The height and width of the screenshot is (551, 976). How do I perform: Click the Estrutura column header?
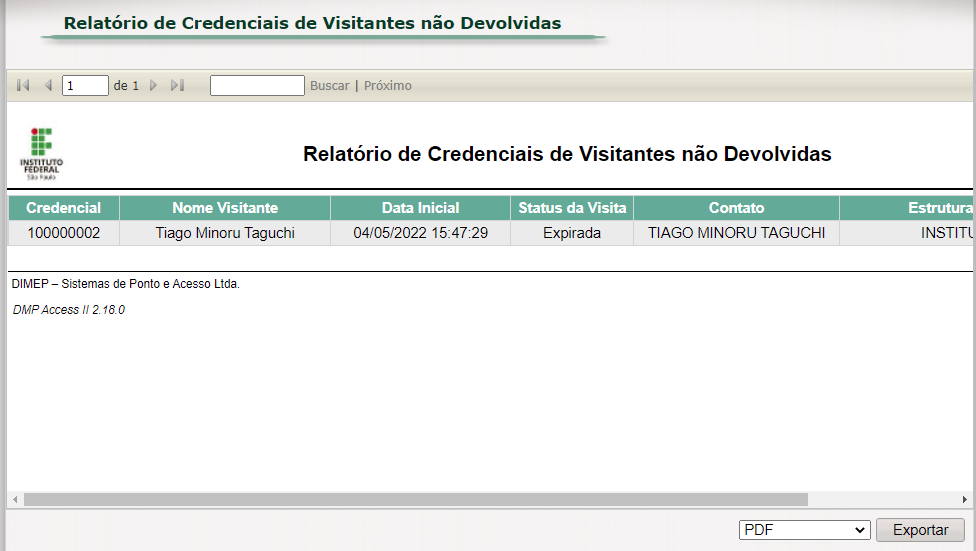[x=907, y=208]
